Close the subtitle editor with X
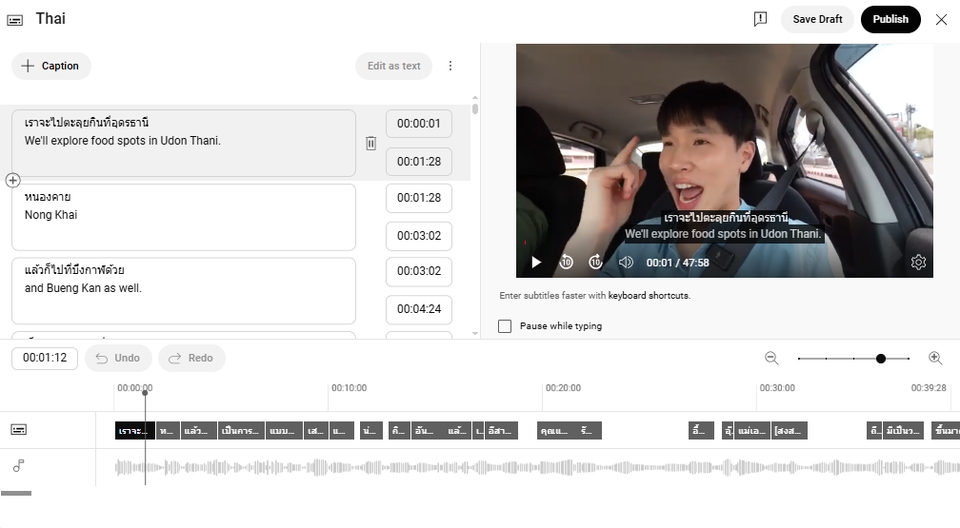This screenshot has width=960, height=528. (x=941, y=20)
